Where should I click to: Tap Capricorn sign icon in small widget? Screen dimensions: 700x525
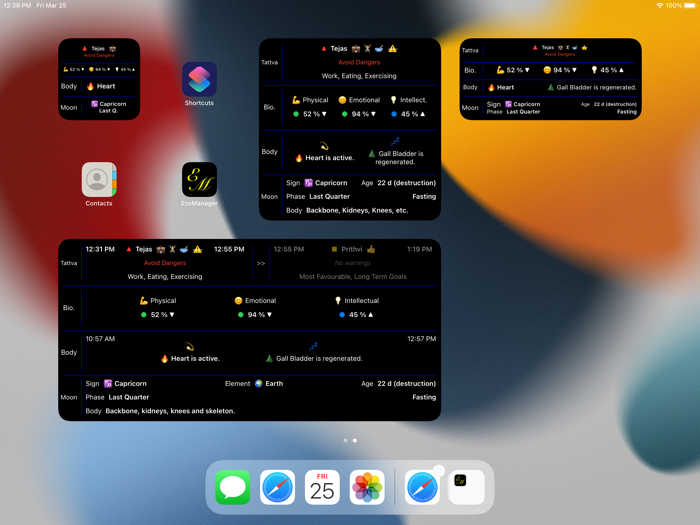coord(94,104)
